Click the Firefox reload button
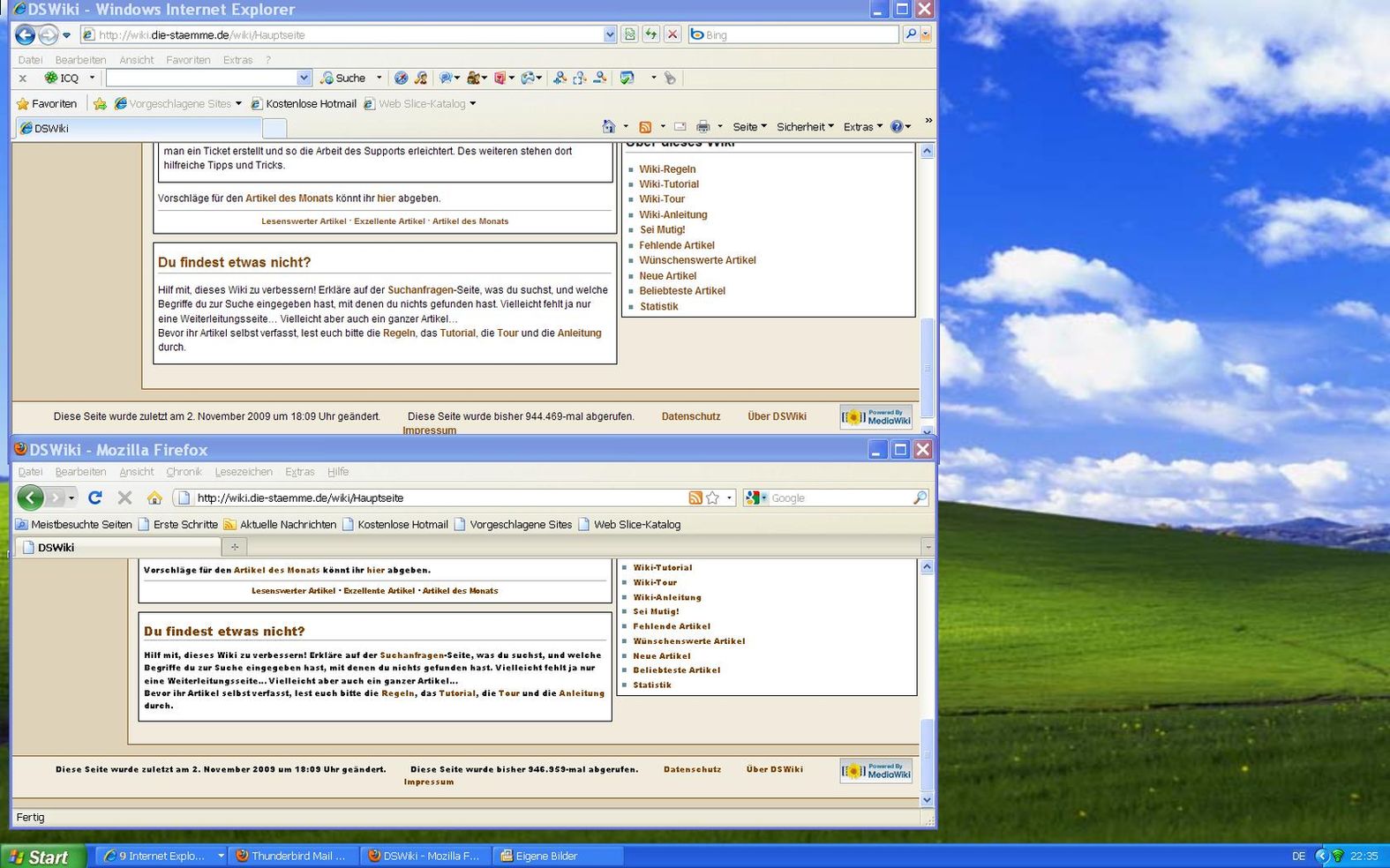This screenshot has height=868, width=1390. [95, 498]
